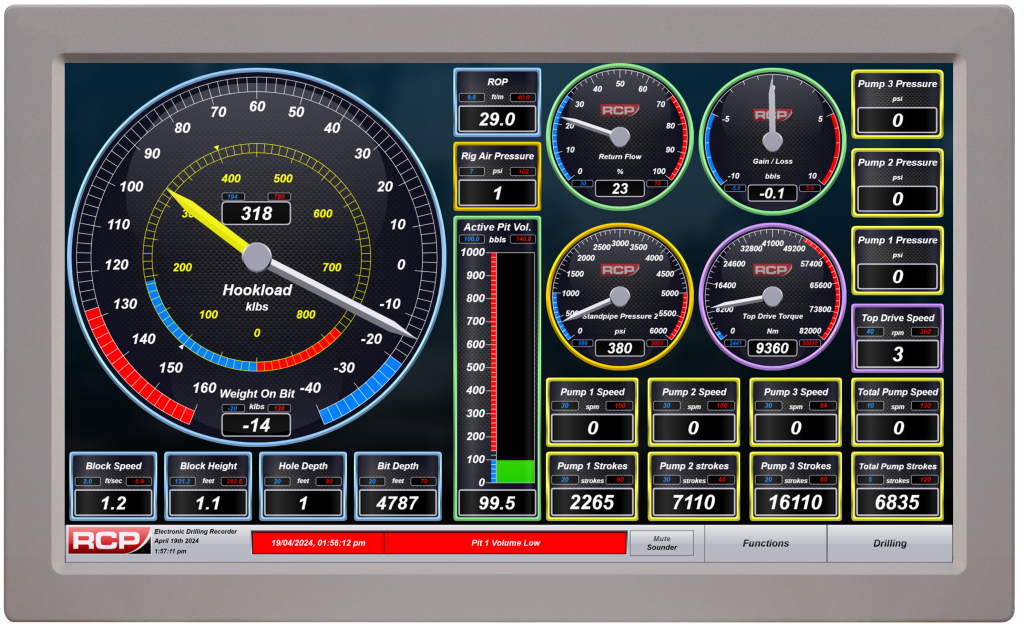Click the Active Pit Volume level bar
The height and width of the screenshot is (629, 1024).
click(x=515, y=368)
